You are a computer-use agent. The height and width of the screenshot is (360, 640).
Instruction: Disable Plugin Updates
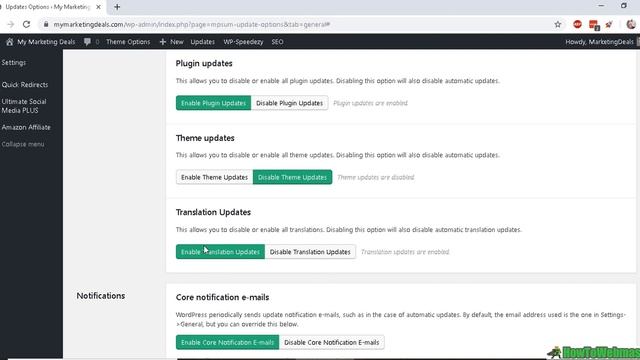[289, 103]
